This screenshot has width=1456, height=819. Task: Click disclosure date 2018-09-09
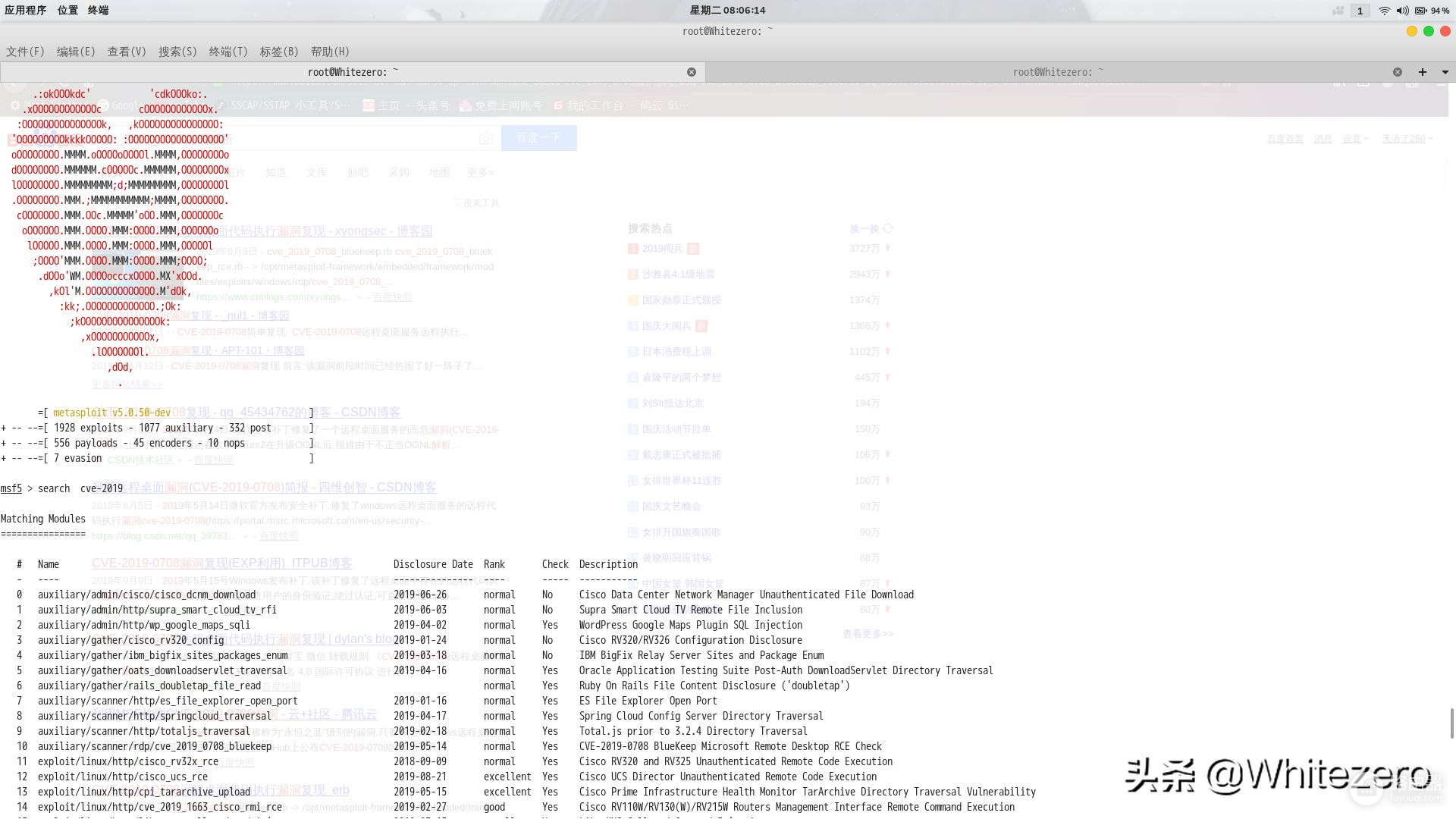(420, 761)
